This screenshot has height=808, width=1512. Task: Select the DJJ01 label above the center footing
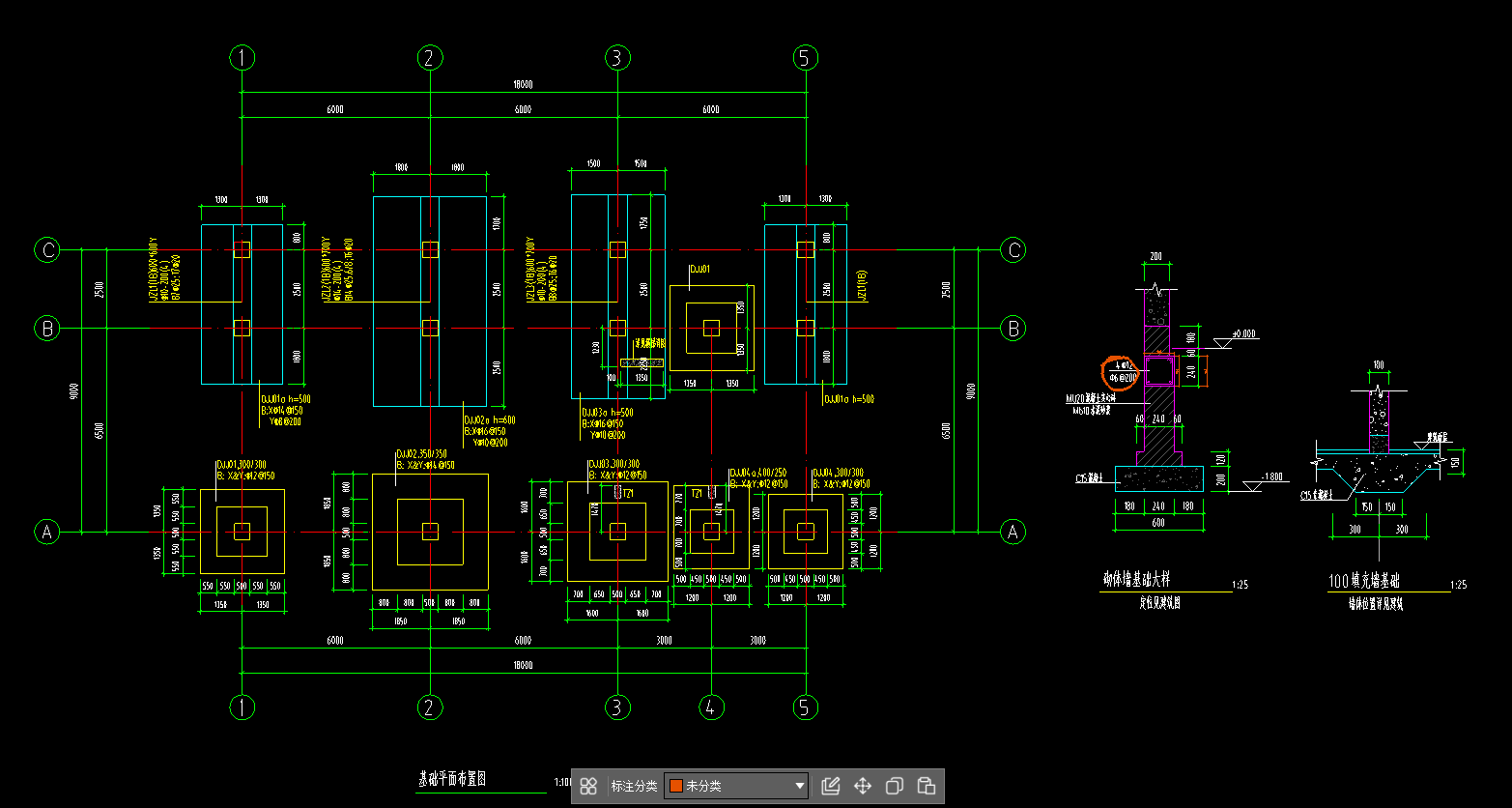pyautogui.click(x=699, y=269)
